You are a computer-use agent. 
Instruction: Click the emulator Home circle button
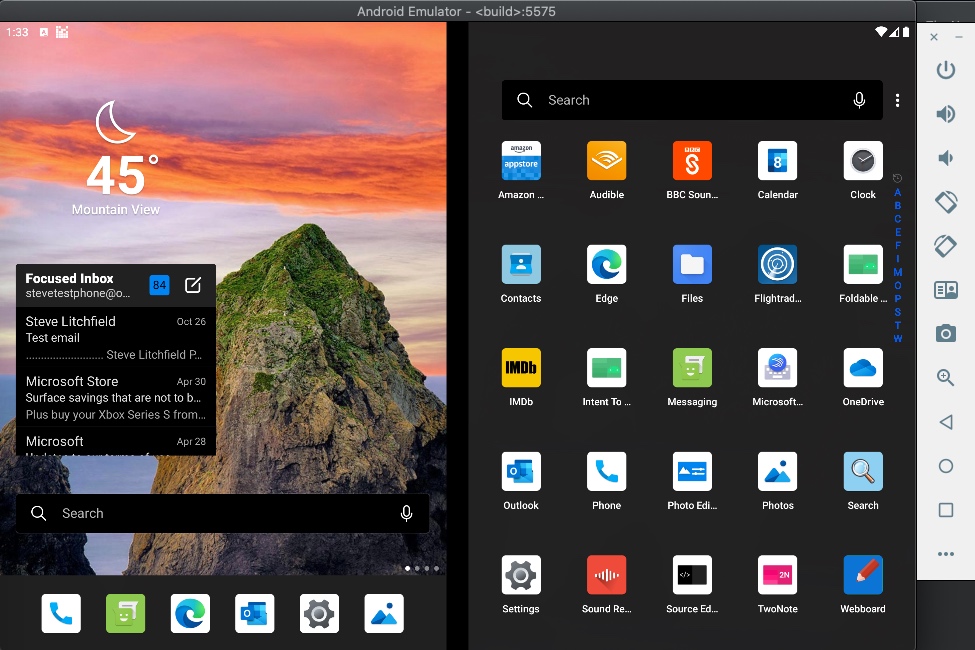946,466
